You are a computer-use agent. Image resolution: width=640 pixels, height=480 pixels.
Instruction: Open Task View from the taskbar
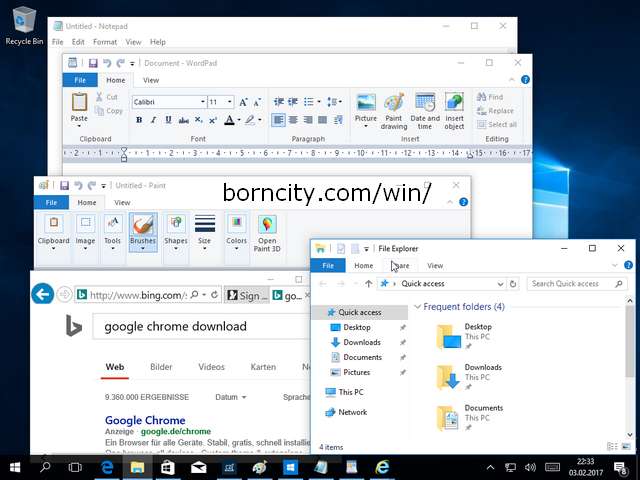tap(75, 467)
